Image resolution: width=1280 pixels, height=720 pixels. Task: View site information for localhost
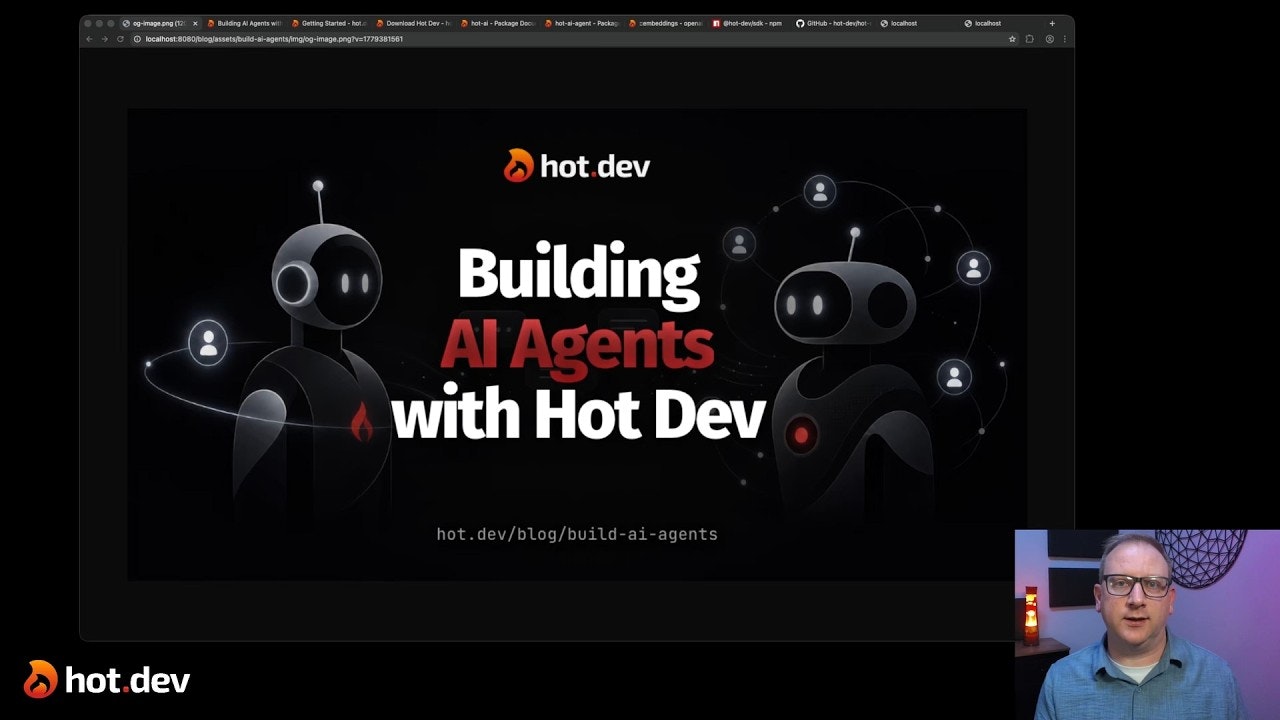(x=137, y=39)
